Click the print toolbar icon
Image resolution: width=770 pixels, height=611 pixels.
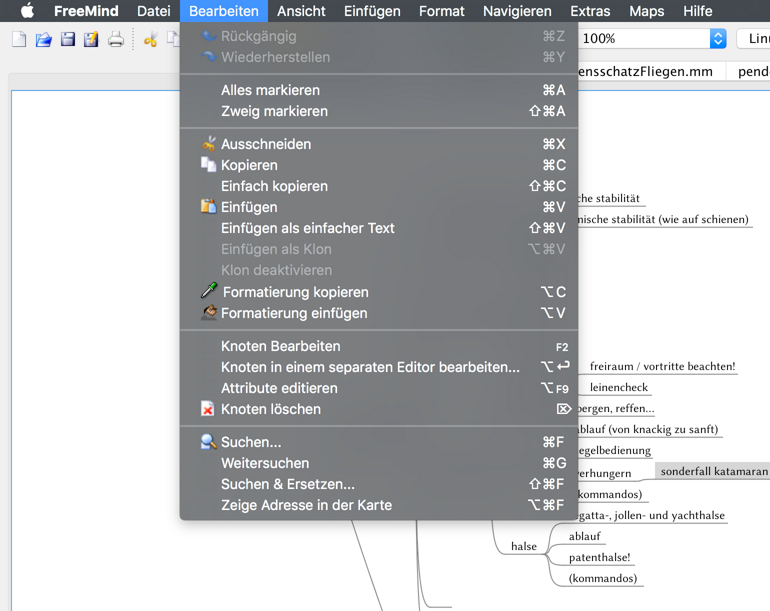(116, 39)
